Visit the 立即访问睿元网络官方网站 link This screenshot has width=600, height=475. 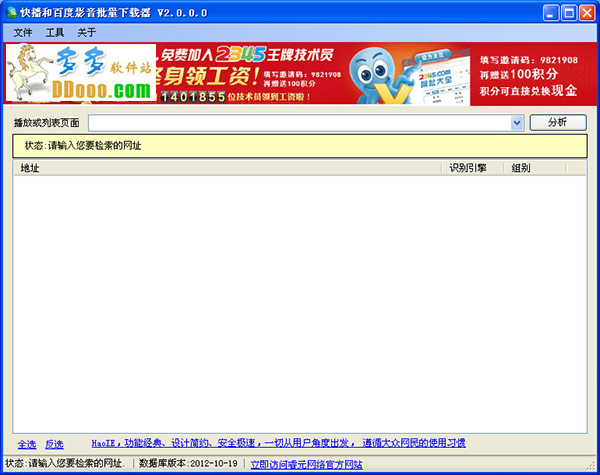(307, 465)
